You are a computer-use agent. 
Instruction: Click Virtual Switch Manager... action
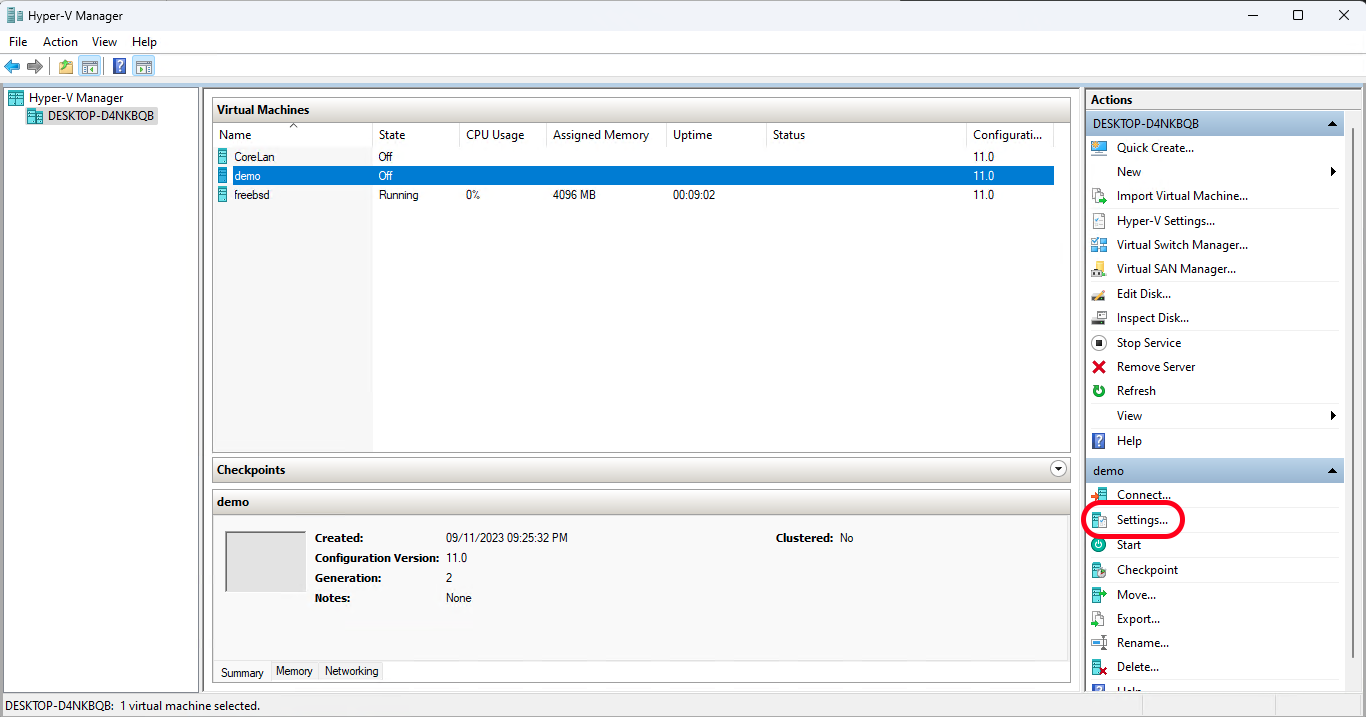pos(1182,245)
